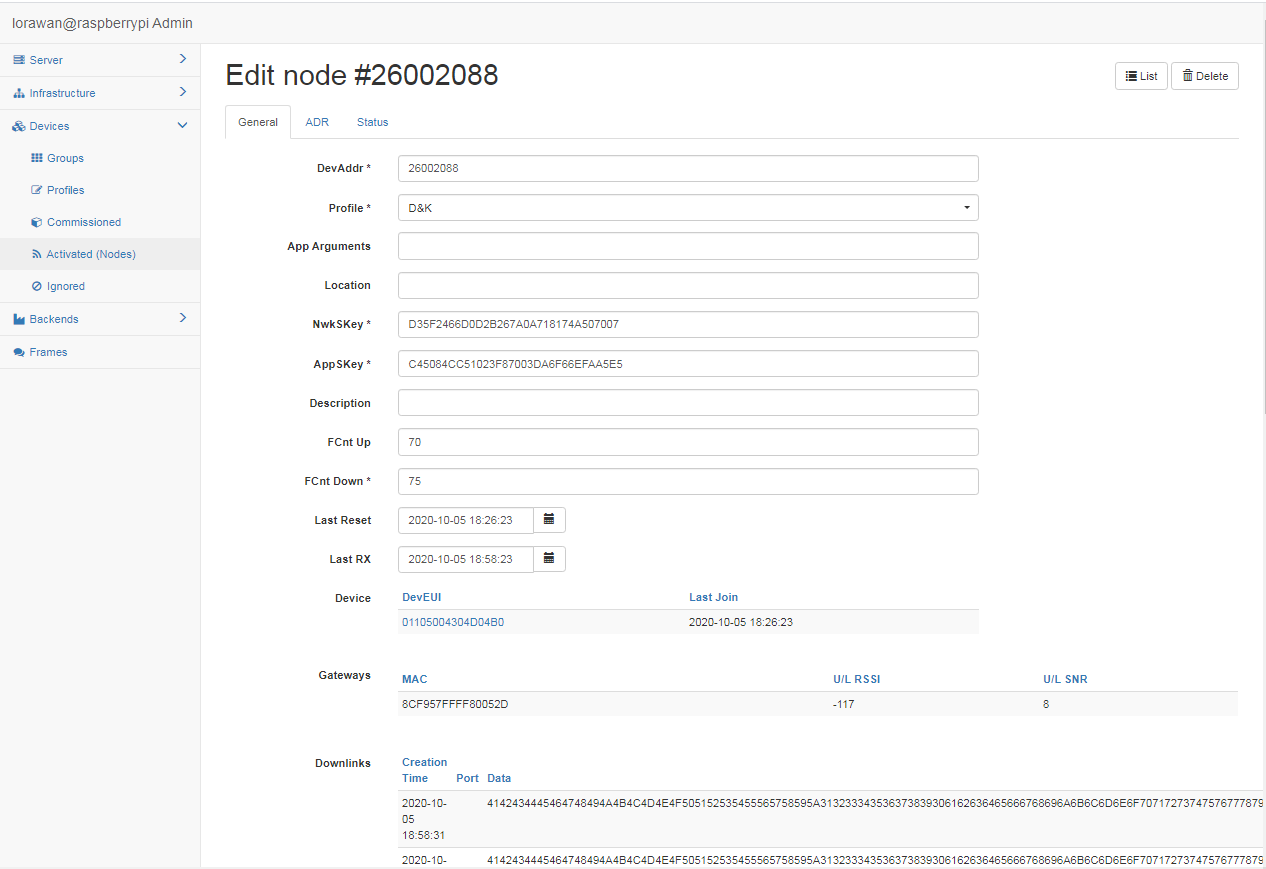The width and height of the screenshot is (1266, 869).
Task: Click the Infrastructure sidebar icon
Action: click(19, 93)
